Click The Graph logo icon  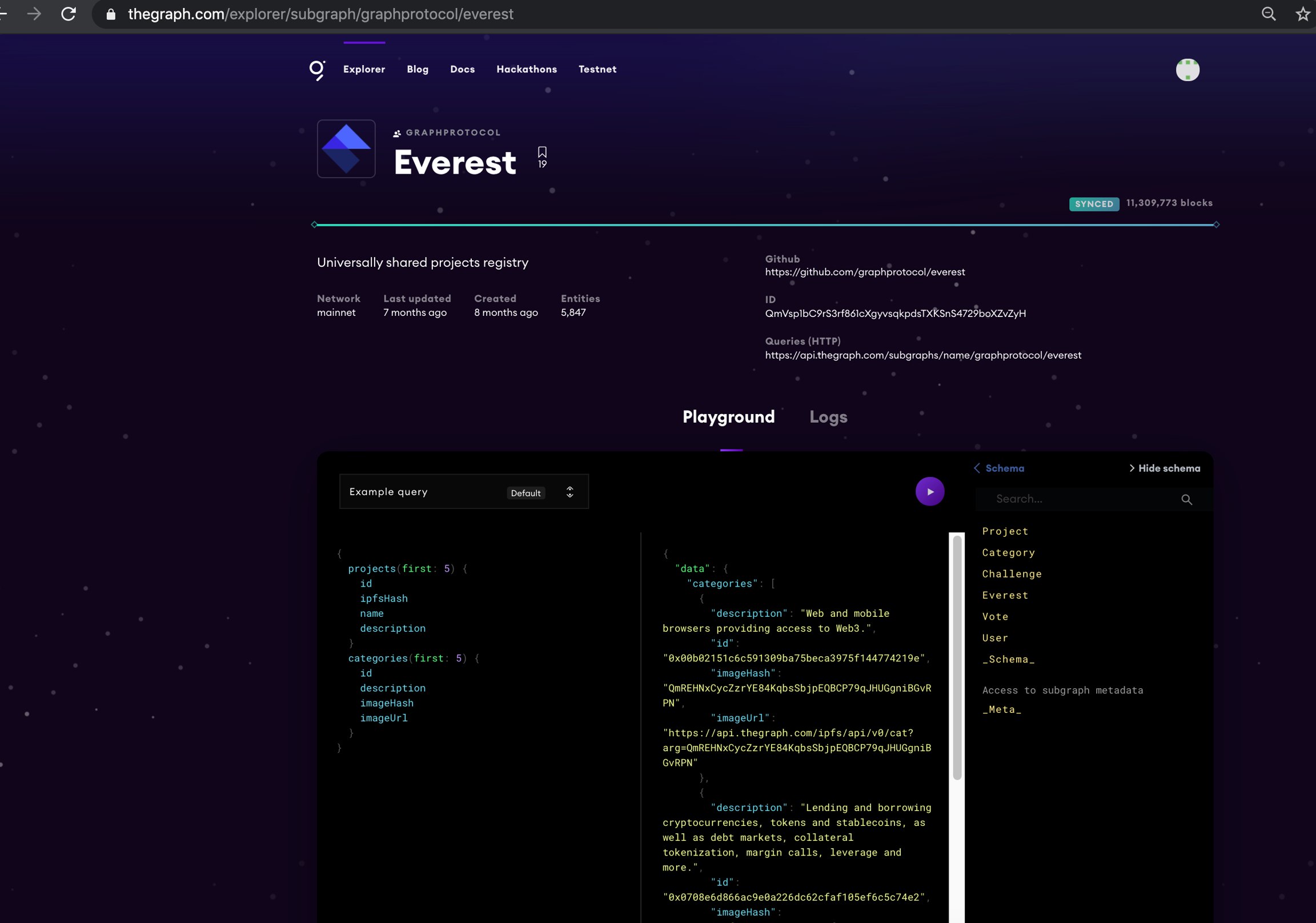click(317, 70)
